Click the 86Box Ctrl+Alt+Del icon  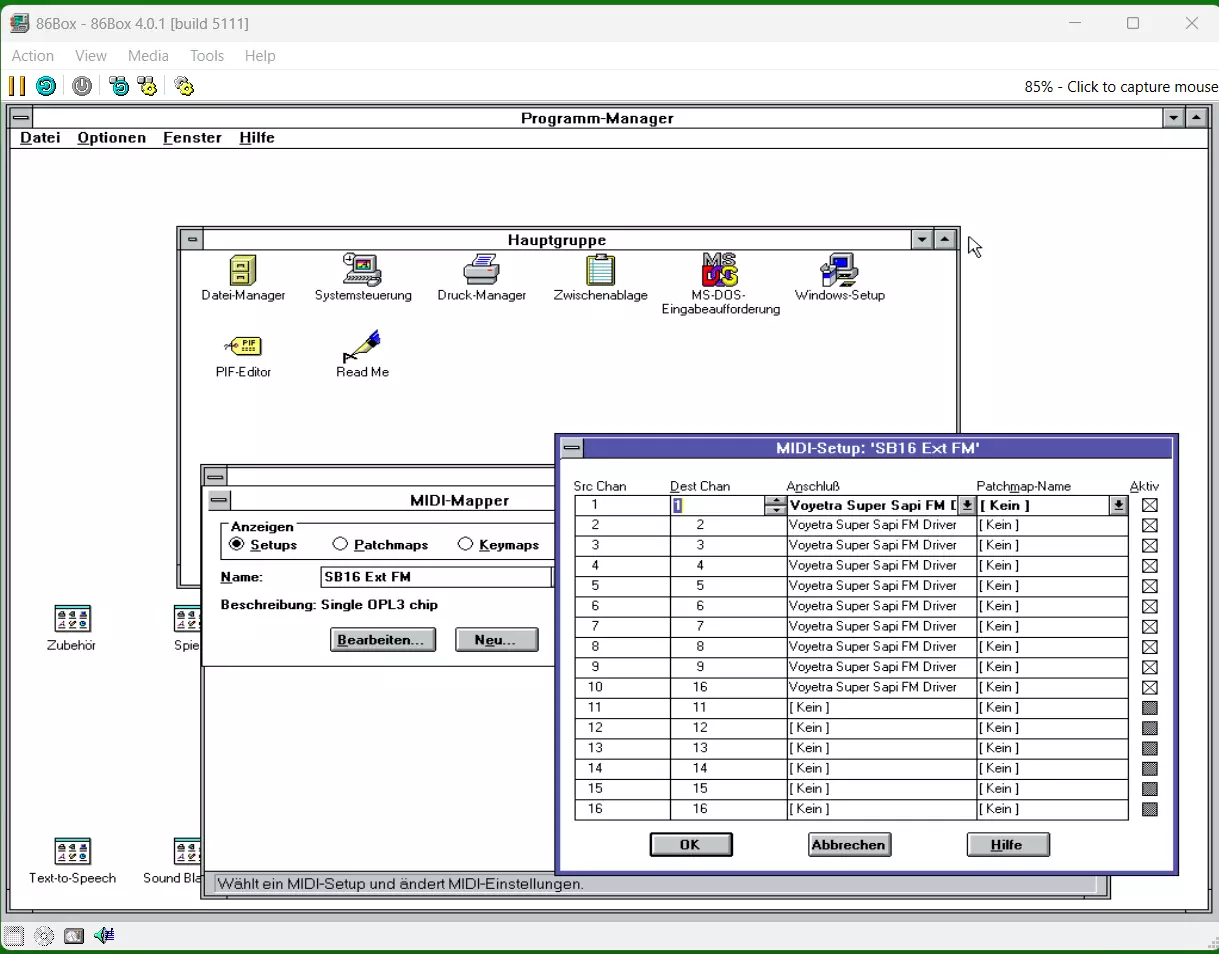pos(119,86)
